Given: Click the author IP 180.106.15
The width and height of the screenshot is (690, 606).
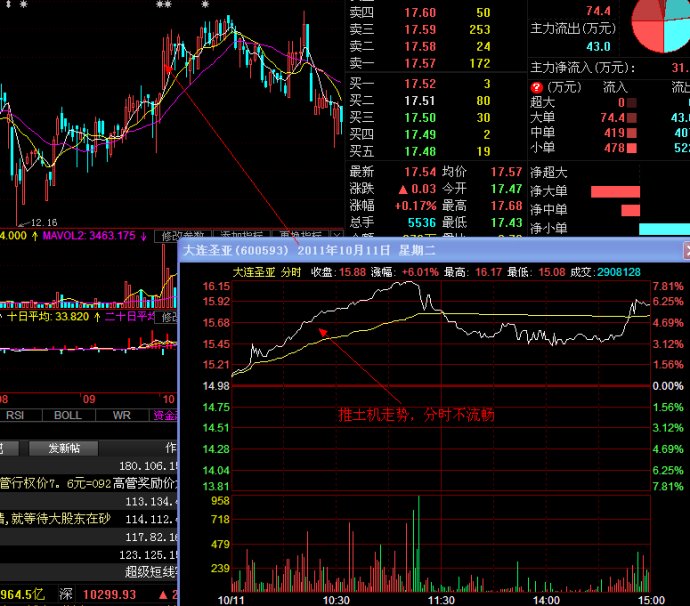Looking at the screenshot, I should (x=148, y=466).
